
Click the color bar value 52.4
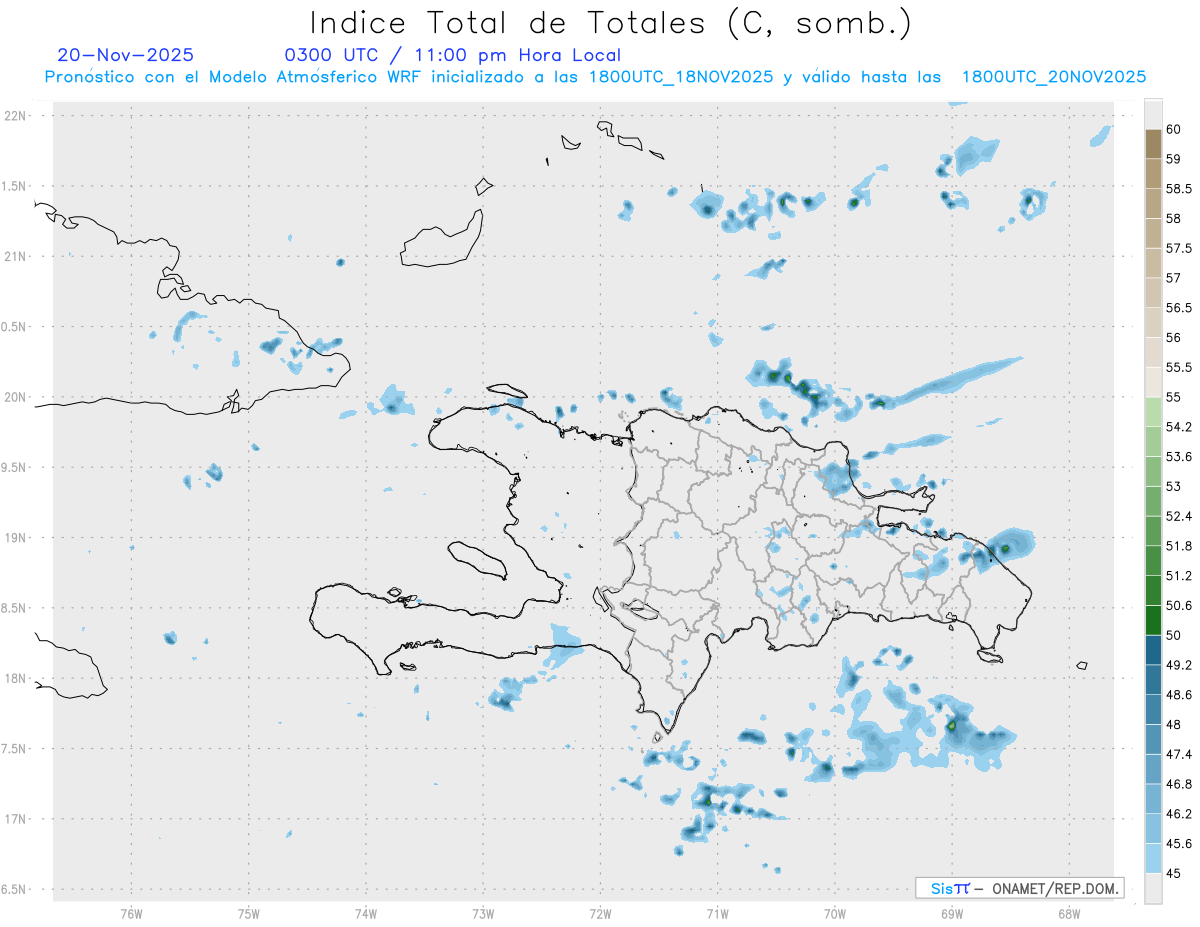1178,516
